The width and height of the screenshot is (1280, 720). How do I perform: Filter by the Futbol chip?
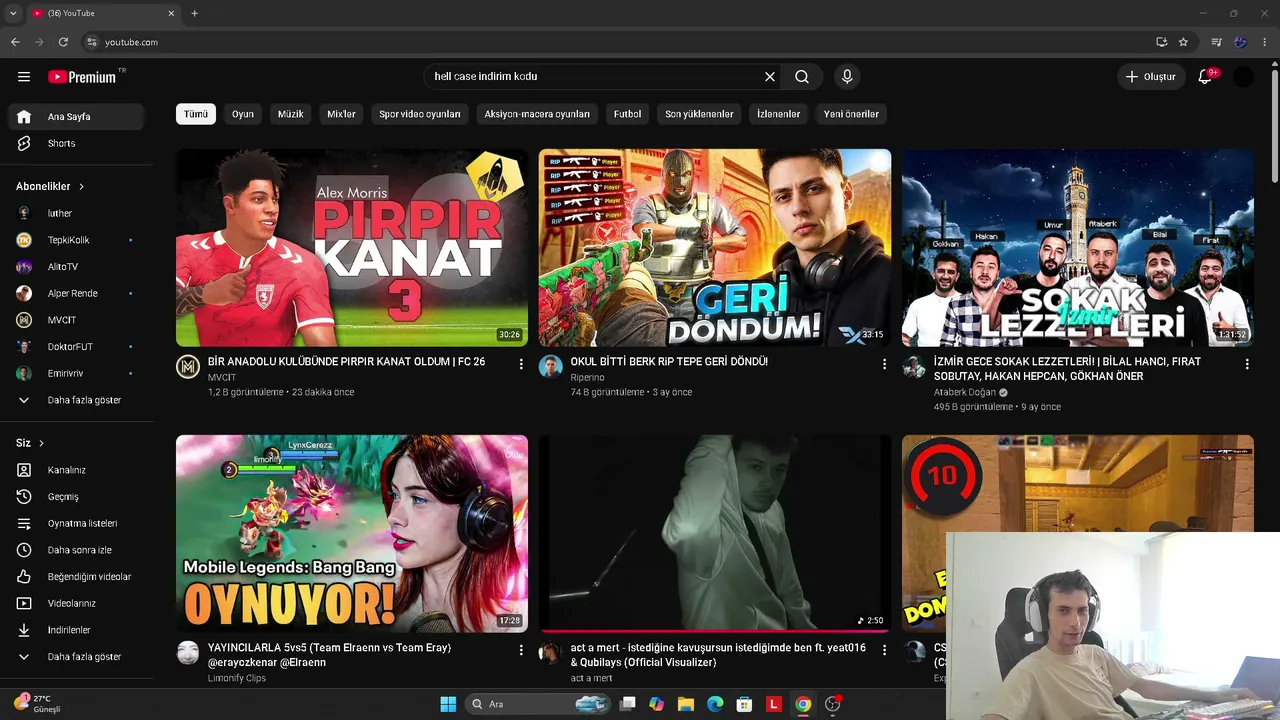tap(628, 114)
